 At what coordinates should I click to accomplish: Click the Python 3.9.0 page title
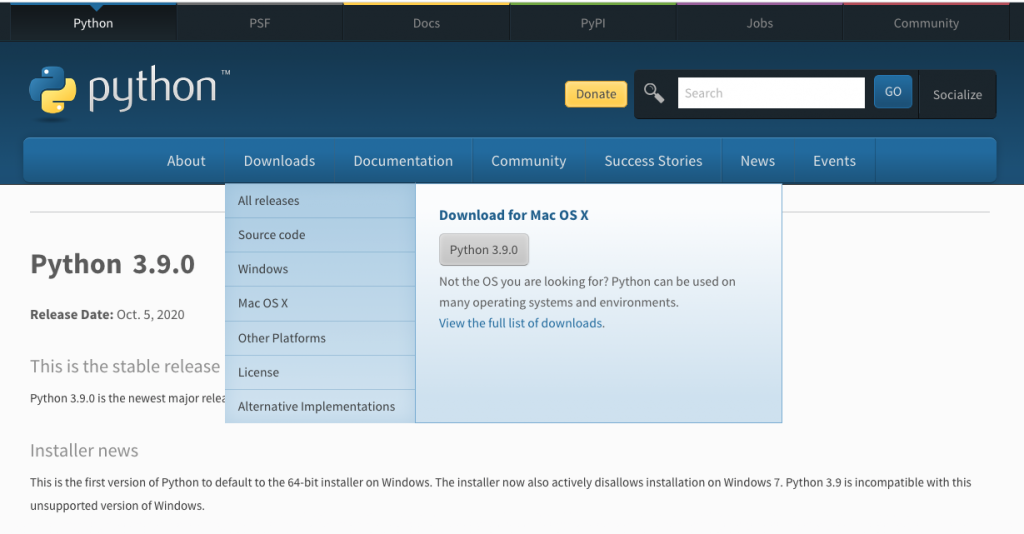point(112,264)
